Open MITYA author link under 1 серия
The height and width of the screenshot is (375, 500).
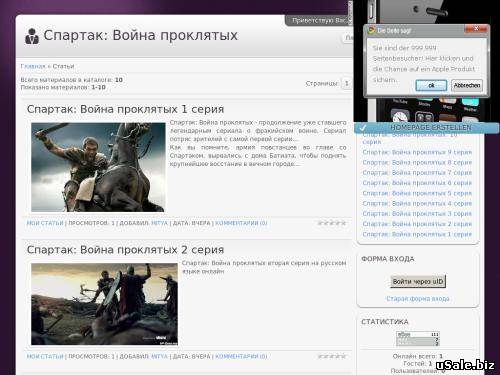[159, 223]
